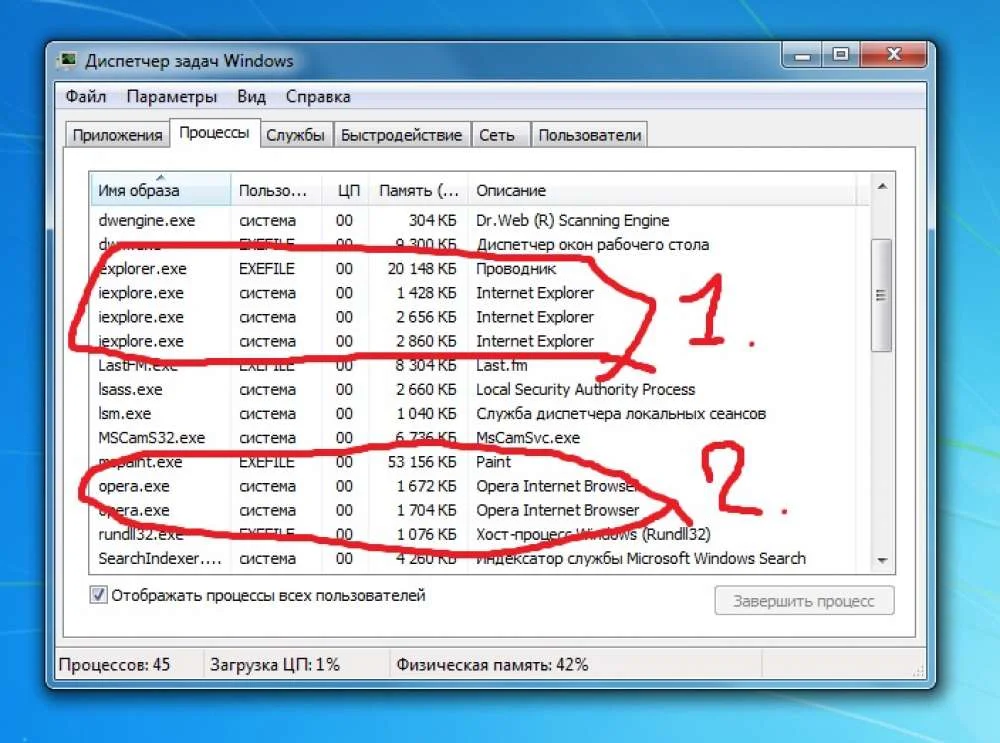Open the Справка menu
The image size is (1000, 743).
point(318,96)
